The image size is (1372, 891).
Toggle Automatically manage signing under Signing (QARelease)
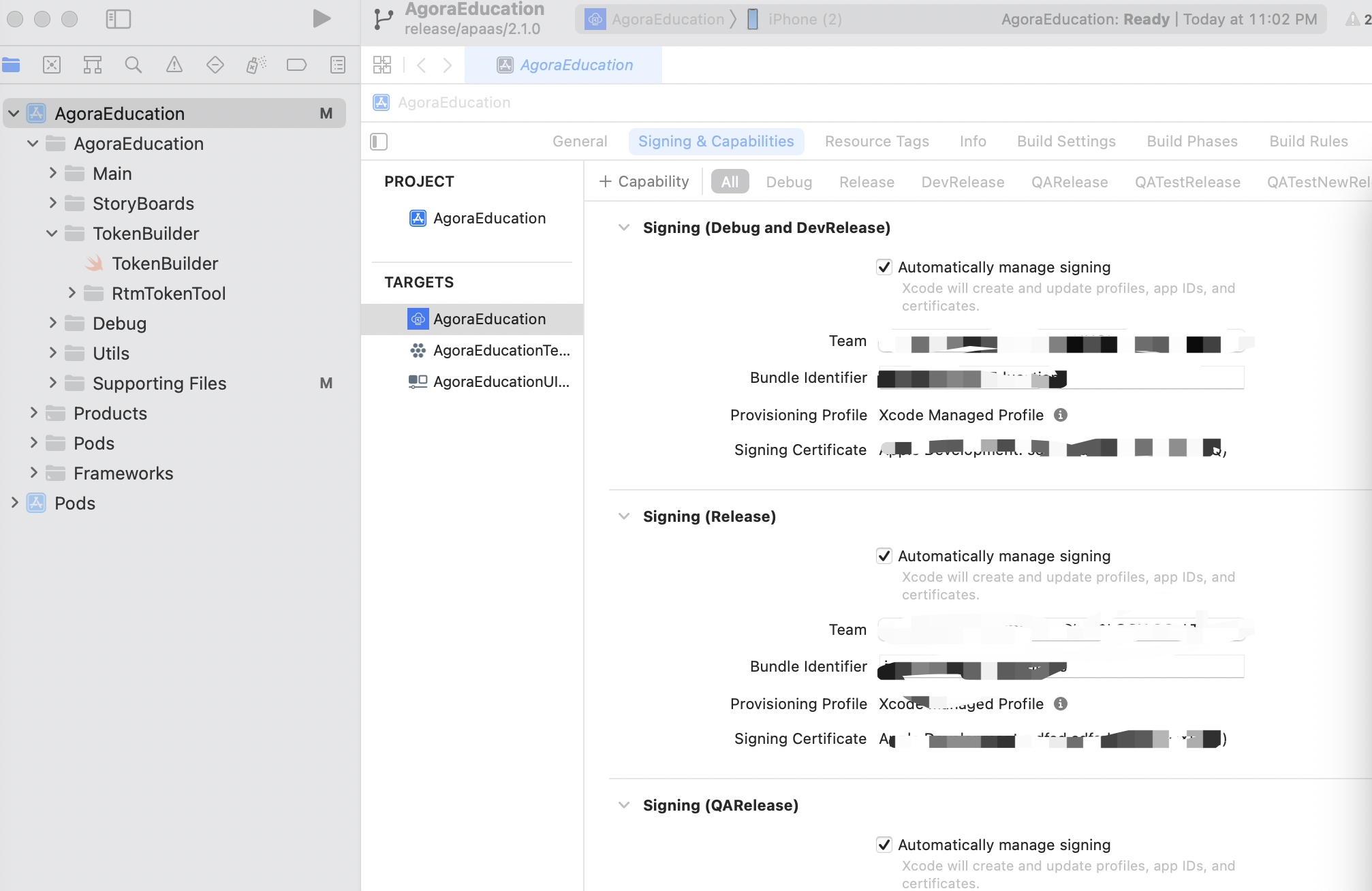[884, 845]
